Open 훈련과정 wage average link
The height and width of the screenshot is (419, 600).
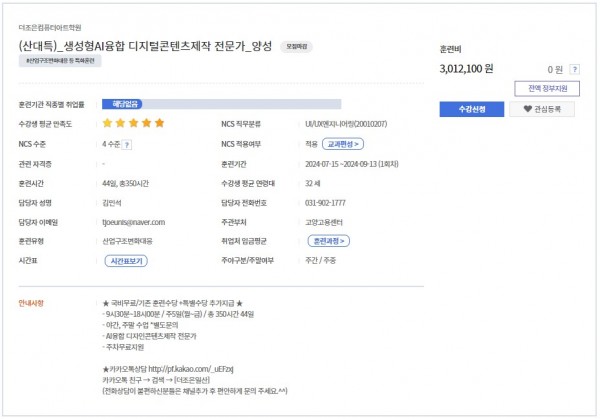329,241
